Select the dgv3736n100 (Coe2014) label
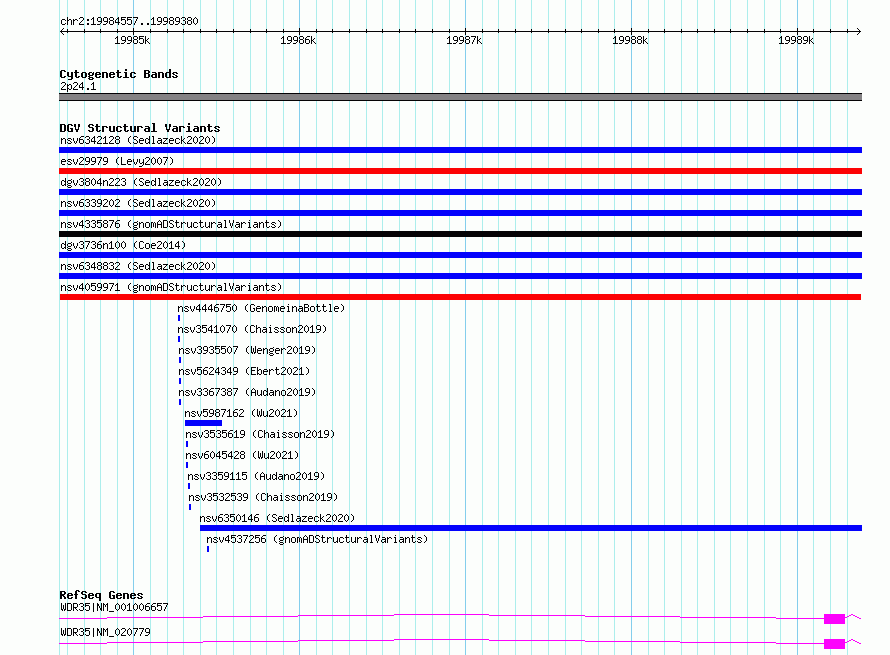The image size is (890, 655). tap(123, 245)
